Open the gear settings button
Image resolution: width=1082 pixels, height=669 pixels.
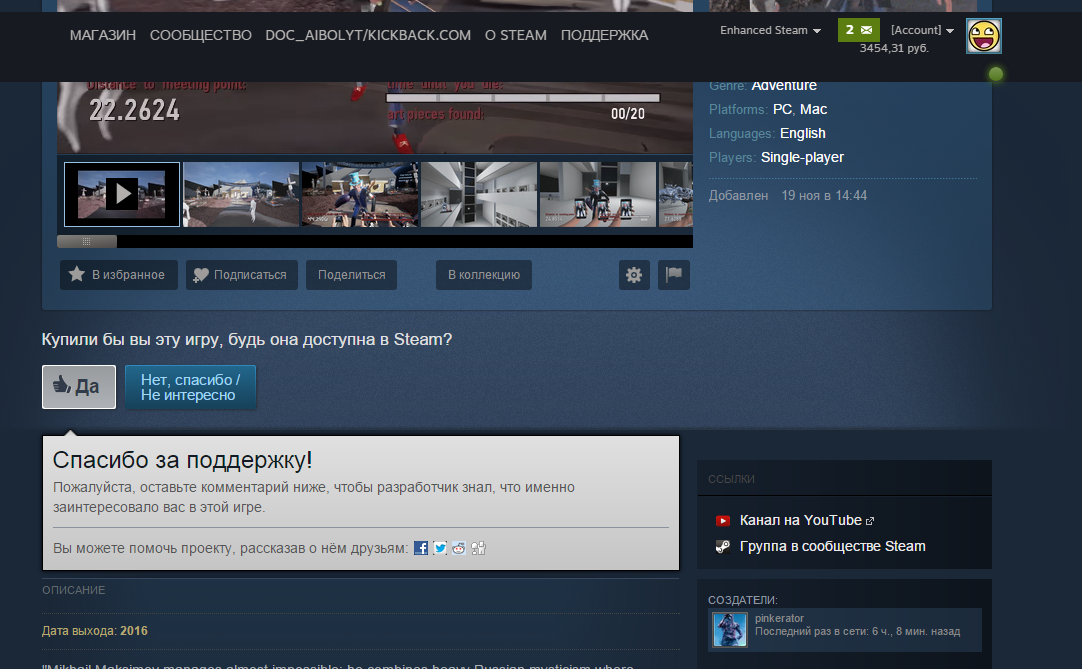[x=634, y=275]
